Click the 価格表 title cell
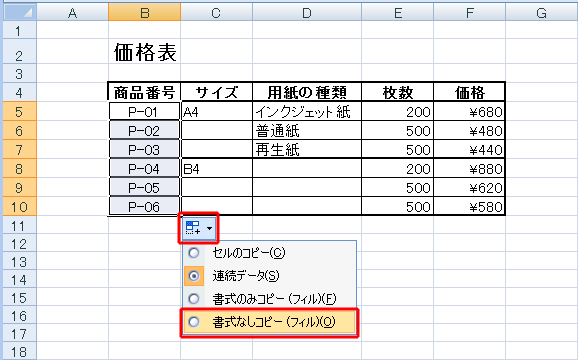Image resolution: width=578 pixels, height=360 pixels. pos(144,52)
